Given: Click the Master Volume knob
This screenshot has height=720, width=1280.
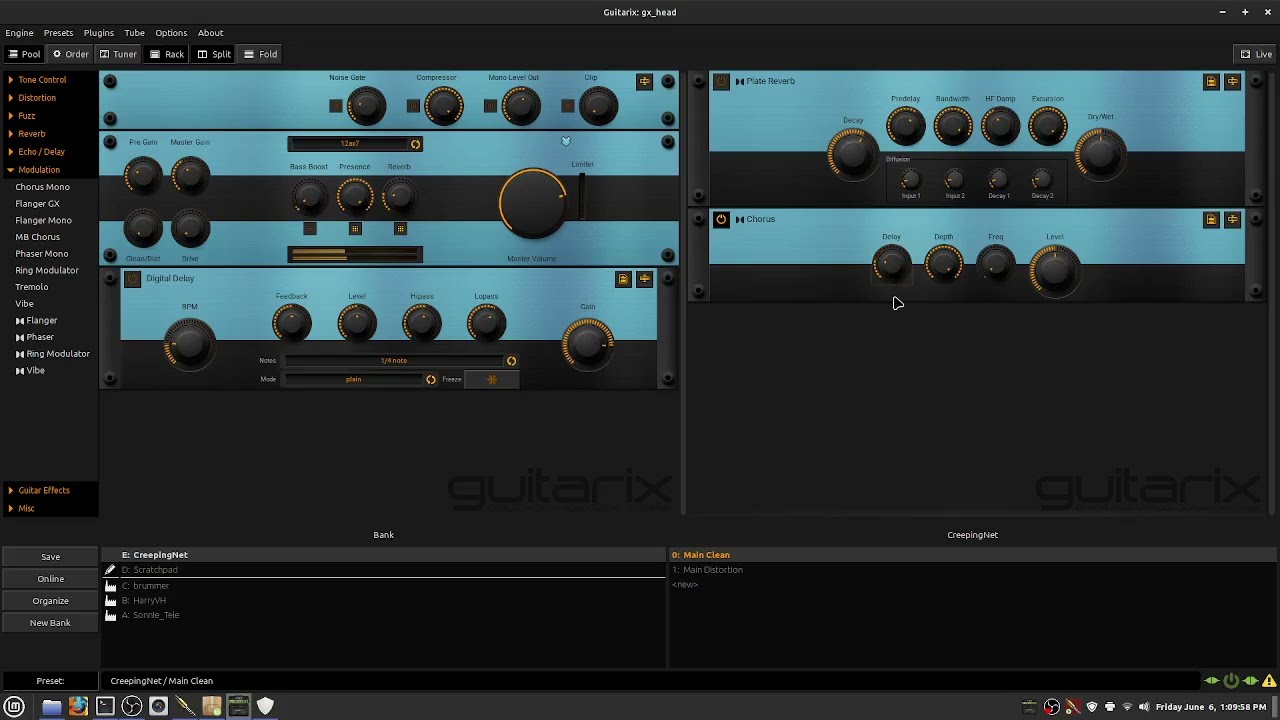Looking at the screenshot, I should pos(533,204).
